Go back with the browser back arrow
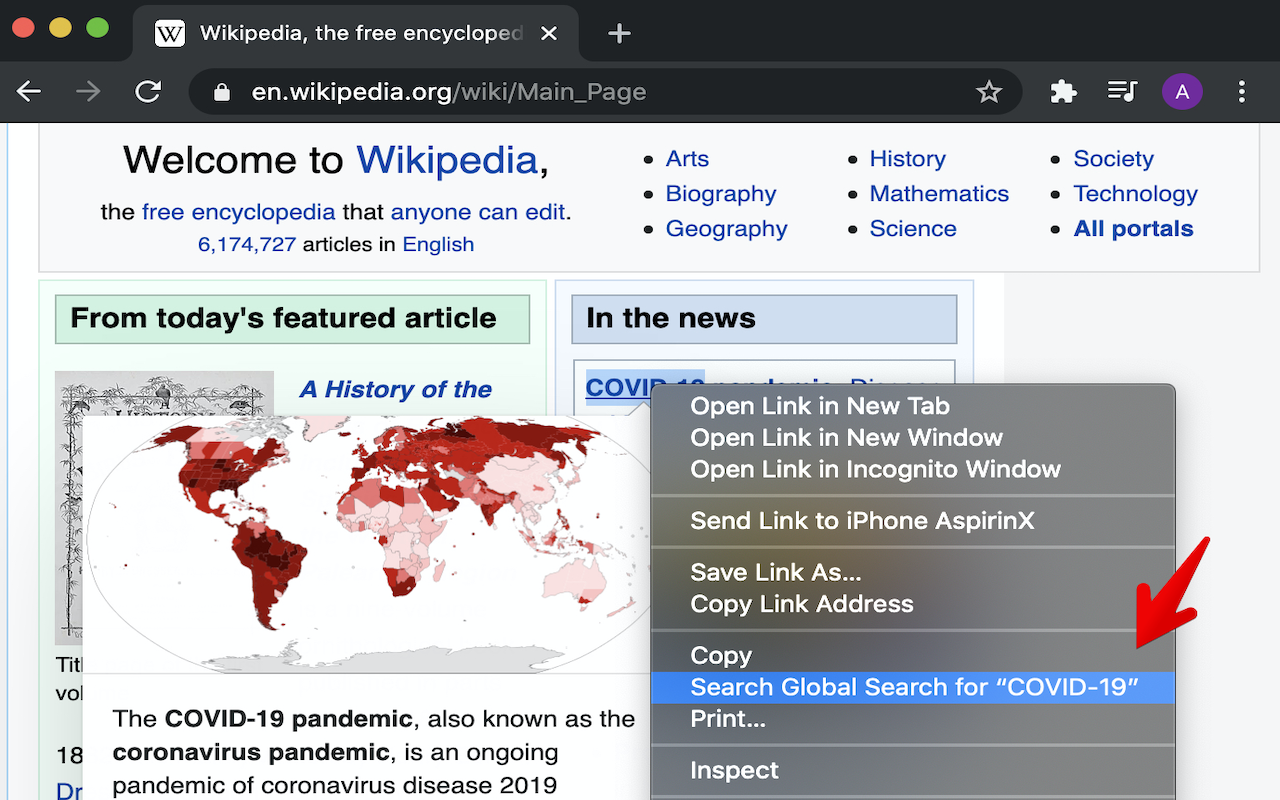The image size is (1280, 800). pyautogui.click(x=29, y=92)
